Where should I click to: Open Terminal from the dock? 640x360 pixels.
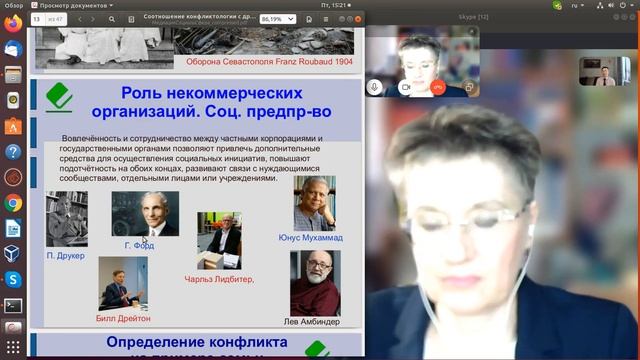13,305
